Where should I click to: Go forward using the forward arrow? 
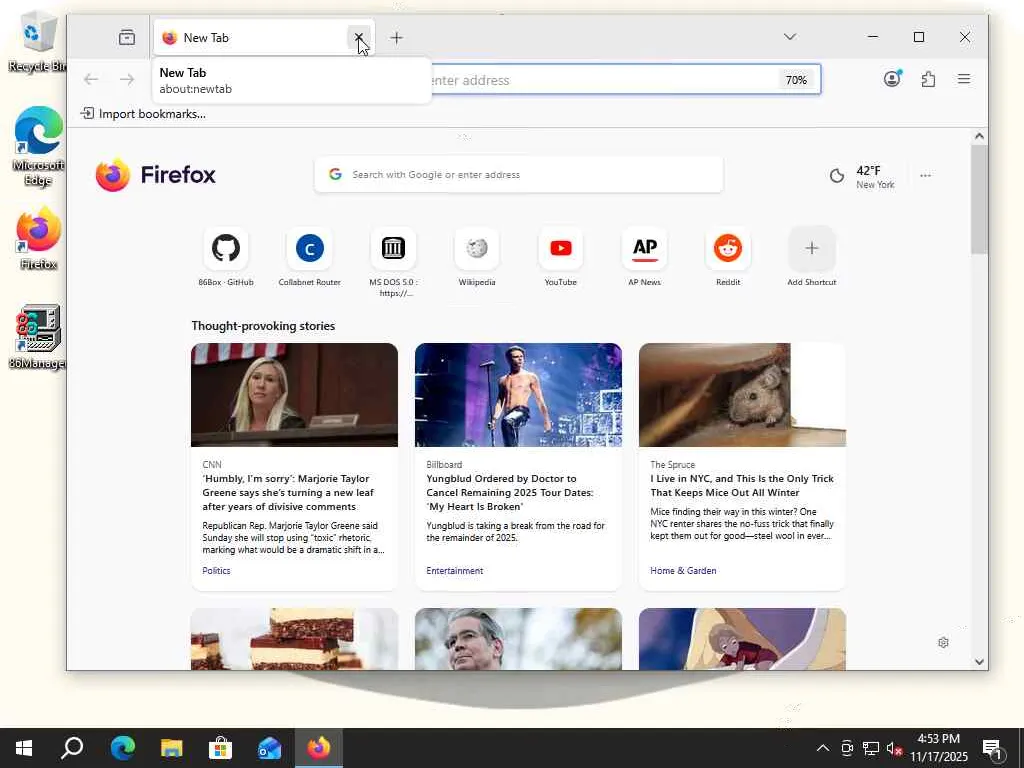pyautogui.click(x=127, y=80)
